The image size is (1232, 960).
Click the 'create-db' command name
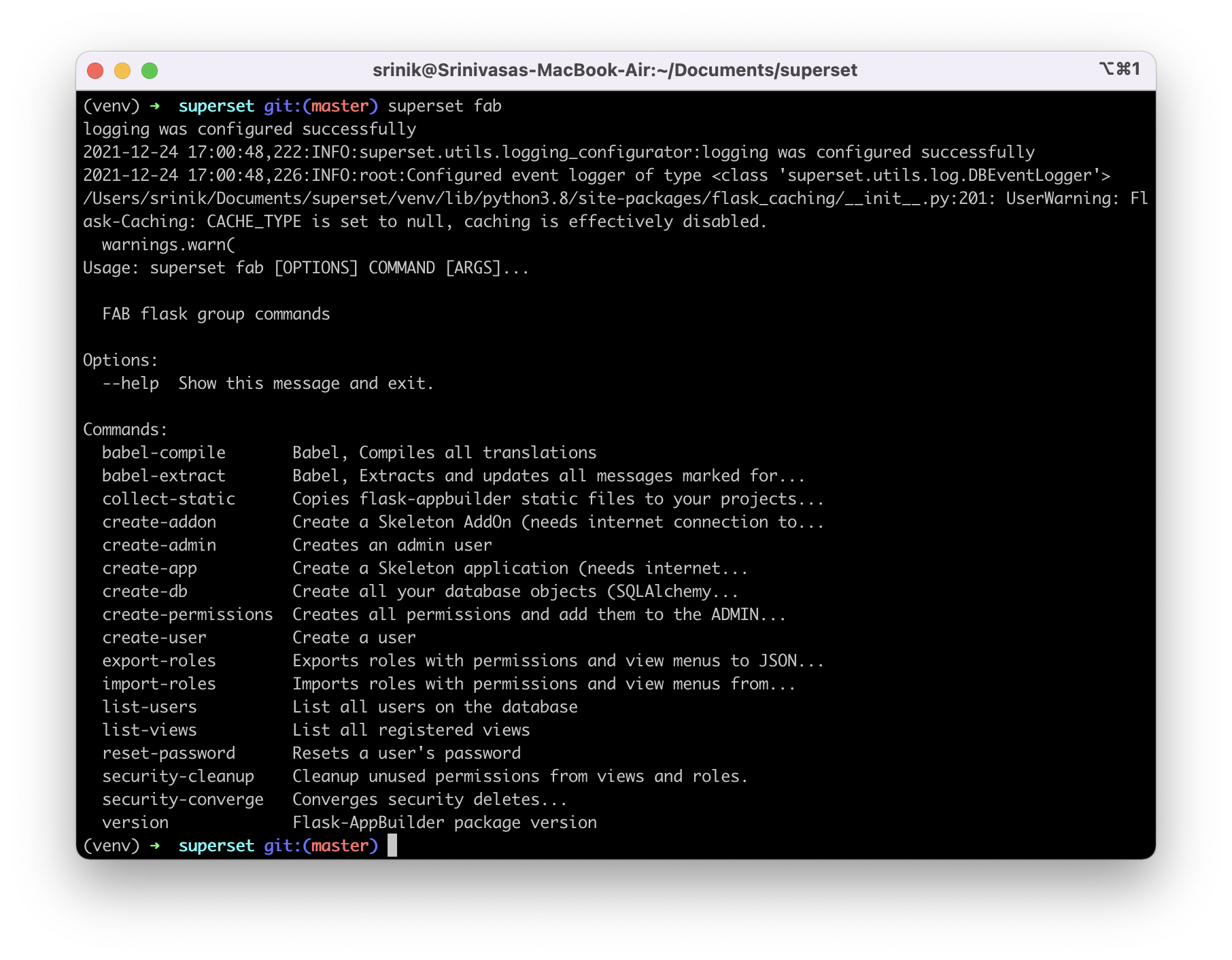[x=145, y=592]
